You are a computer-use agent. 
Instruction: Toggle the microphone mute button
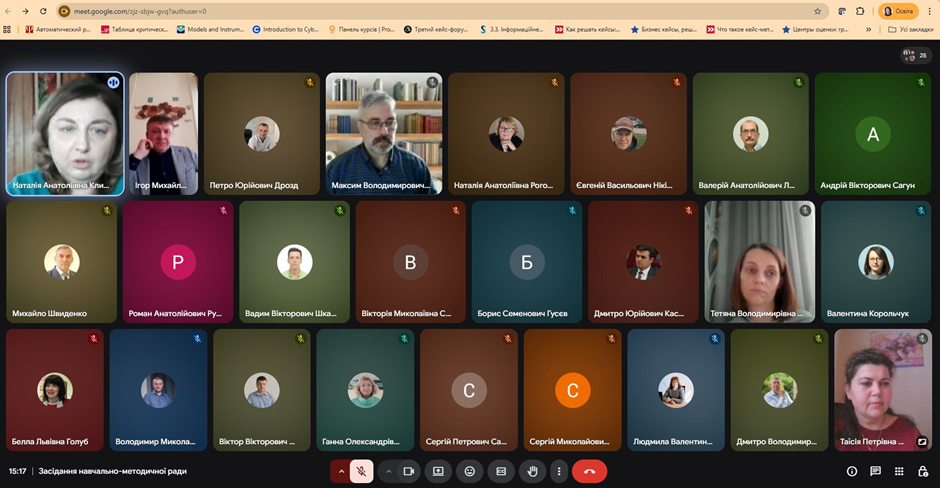click(x=361, y=472)
